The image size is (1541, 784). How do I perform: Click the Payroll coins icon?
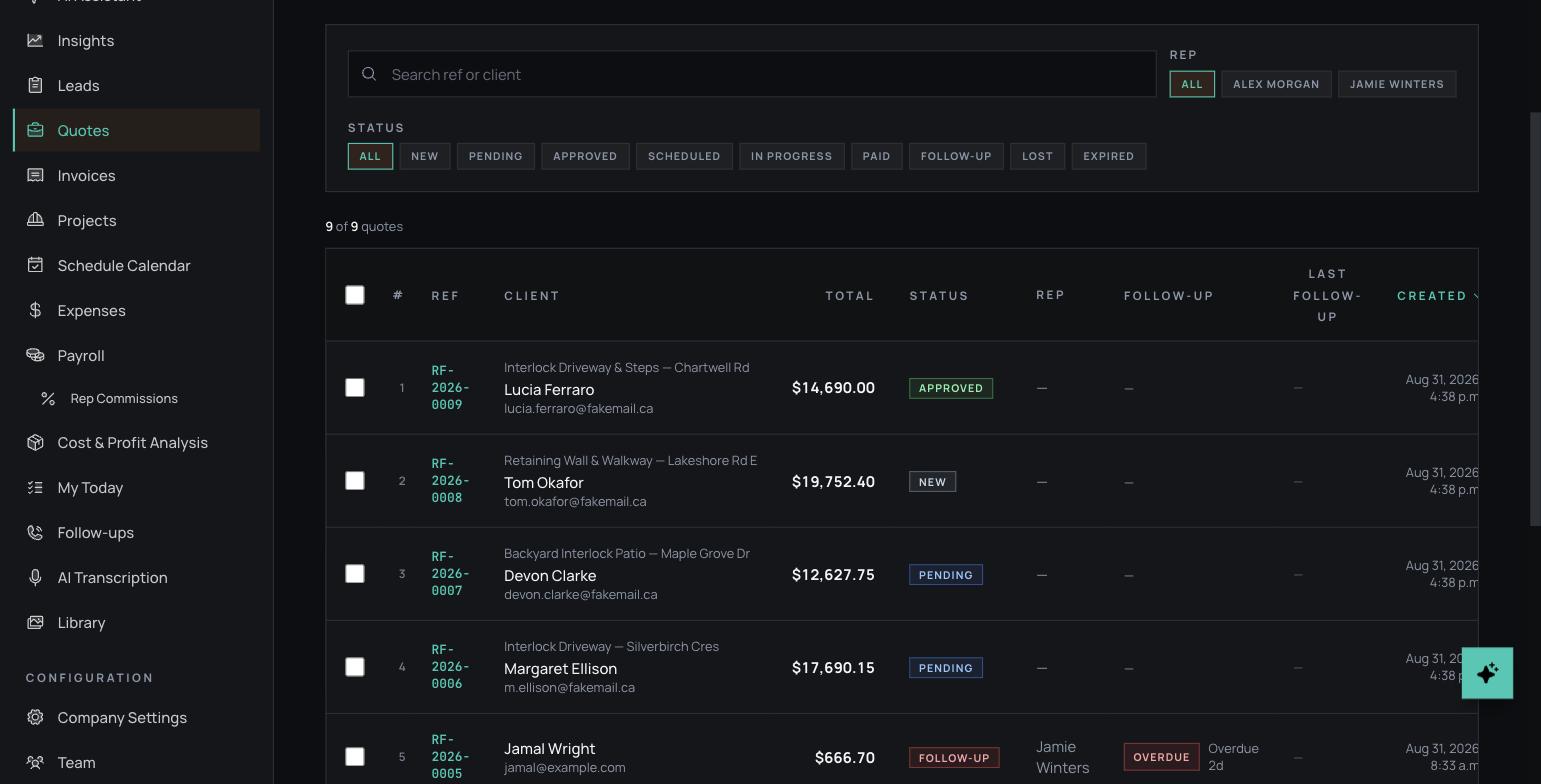click(x=35, y=356)
